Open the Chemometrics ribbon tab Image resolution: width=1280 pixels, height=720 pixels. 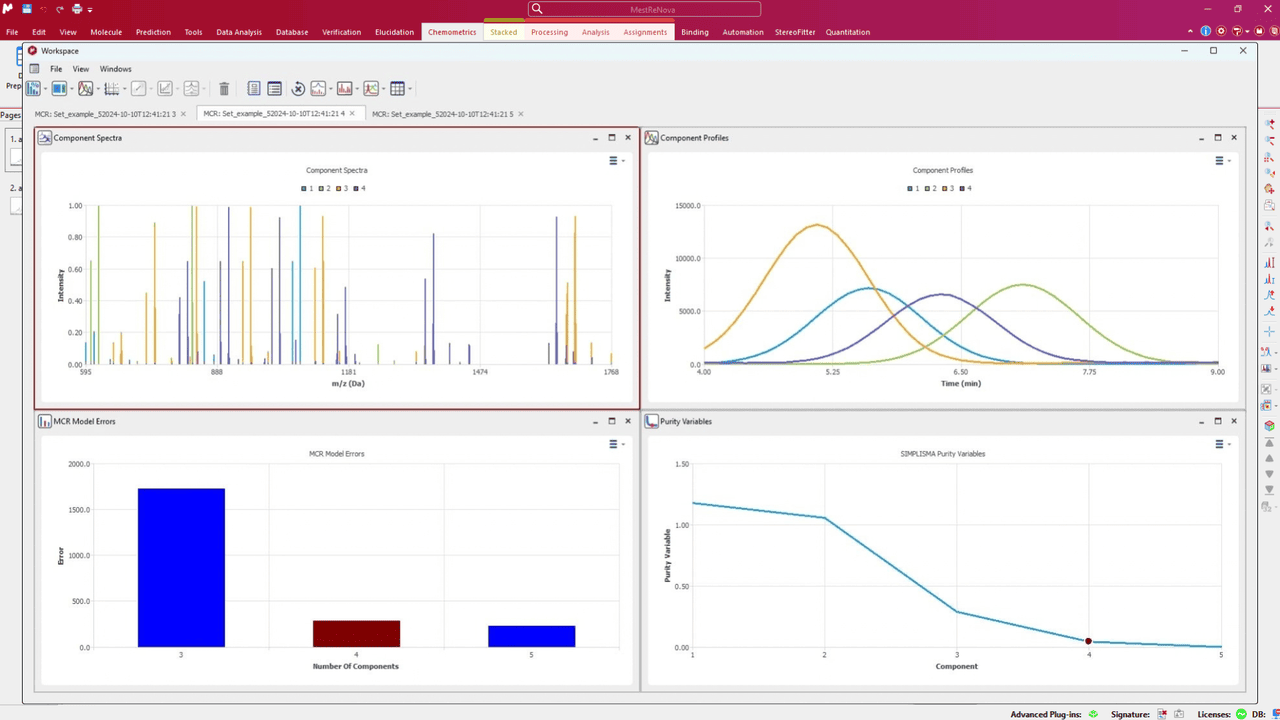coord(452,32)
